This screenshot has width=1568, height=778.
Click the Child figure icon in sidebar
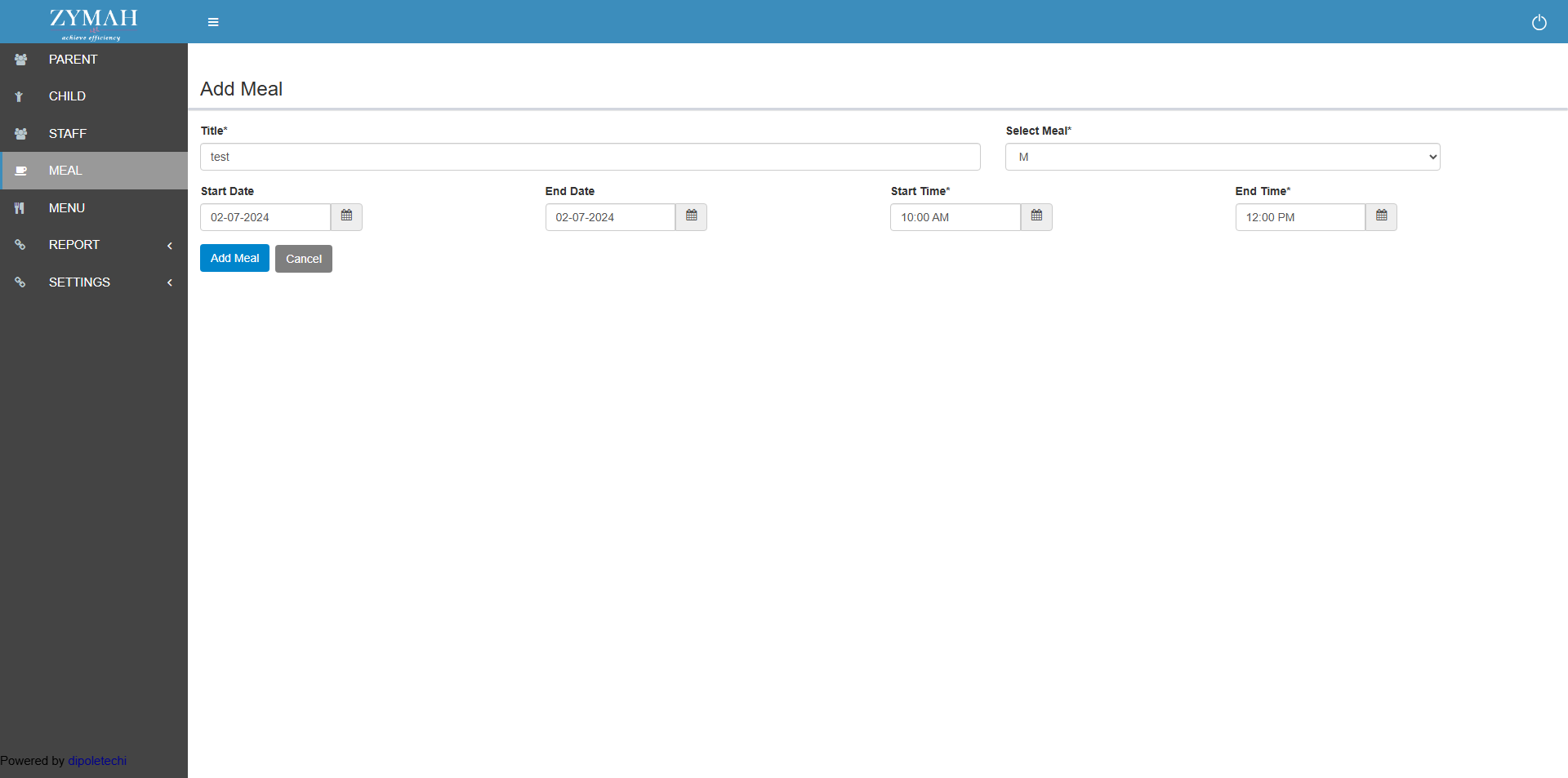pos(19,96)
